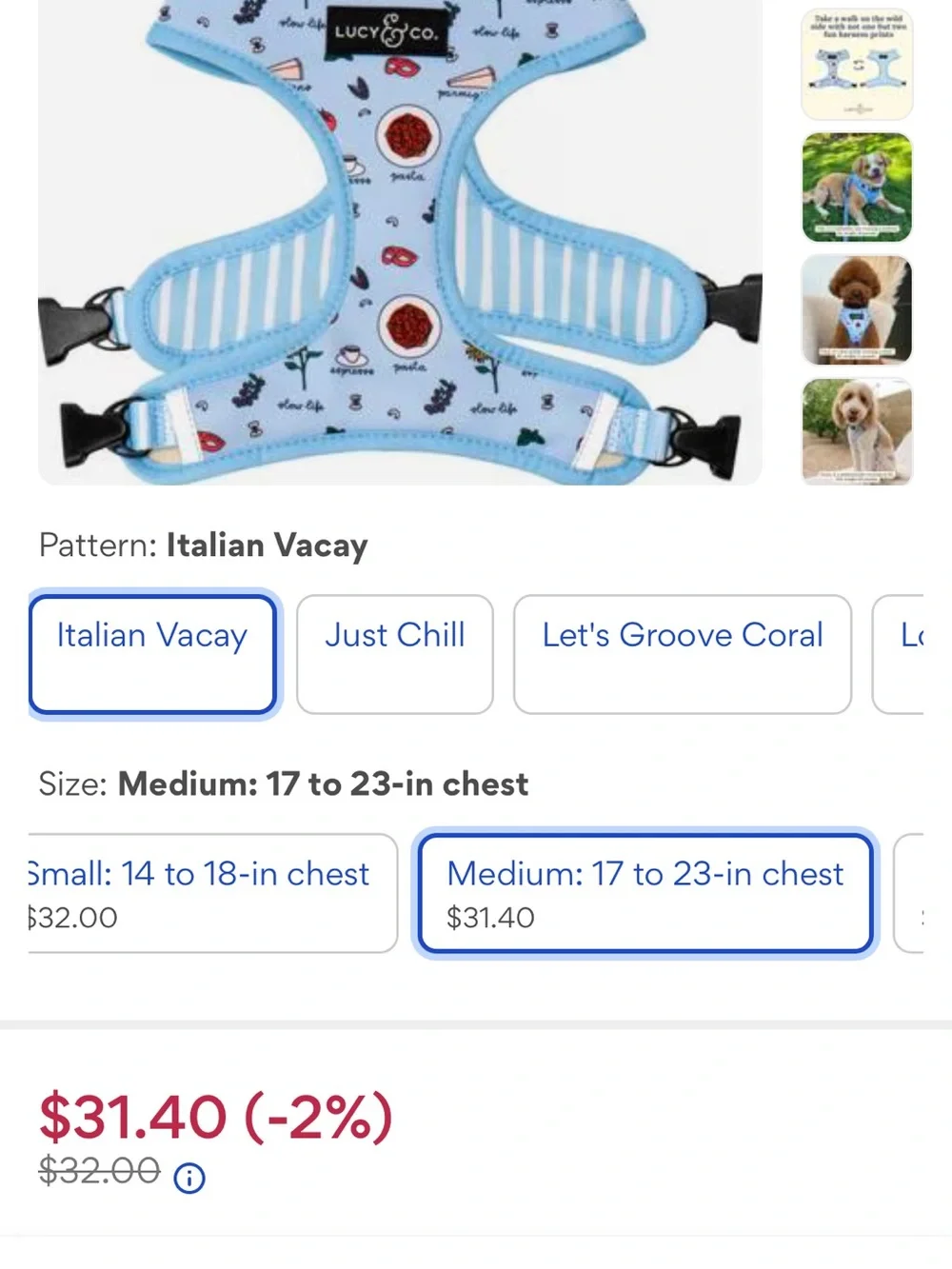View the dog-on-grass thumbnail image
This screenshot has height=1269, width=952.
tap(857, 187)
